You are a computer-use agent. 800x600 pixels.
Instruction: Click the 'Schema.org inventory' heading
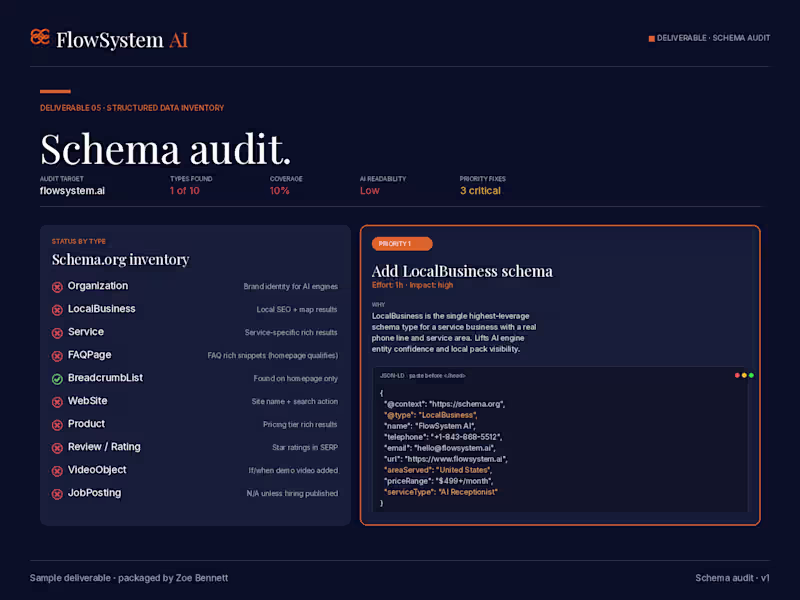click(120, 260)
